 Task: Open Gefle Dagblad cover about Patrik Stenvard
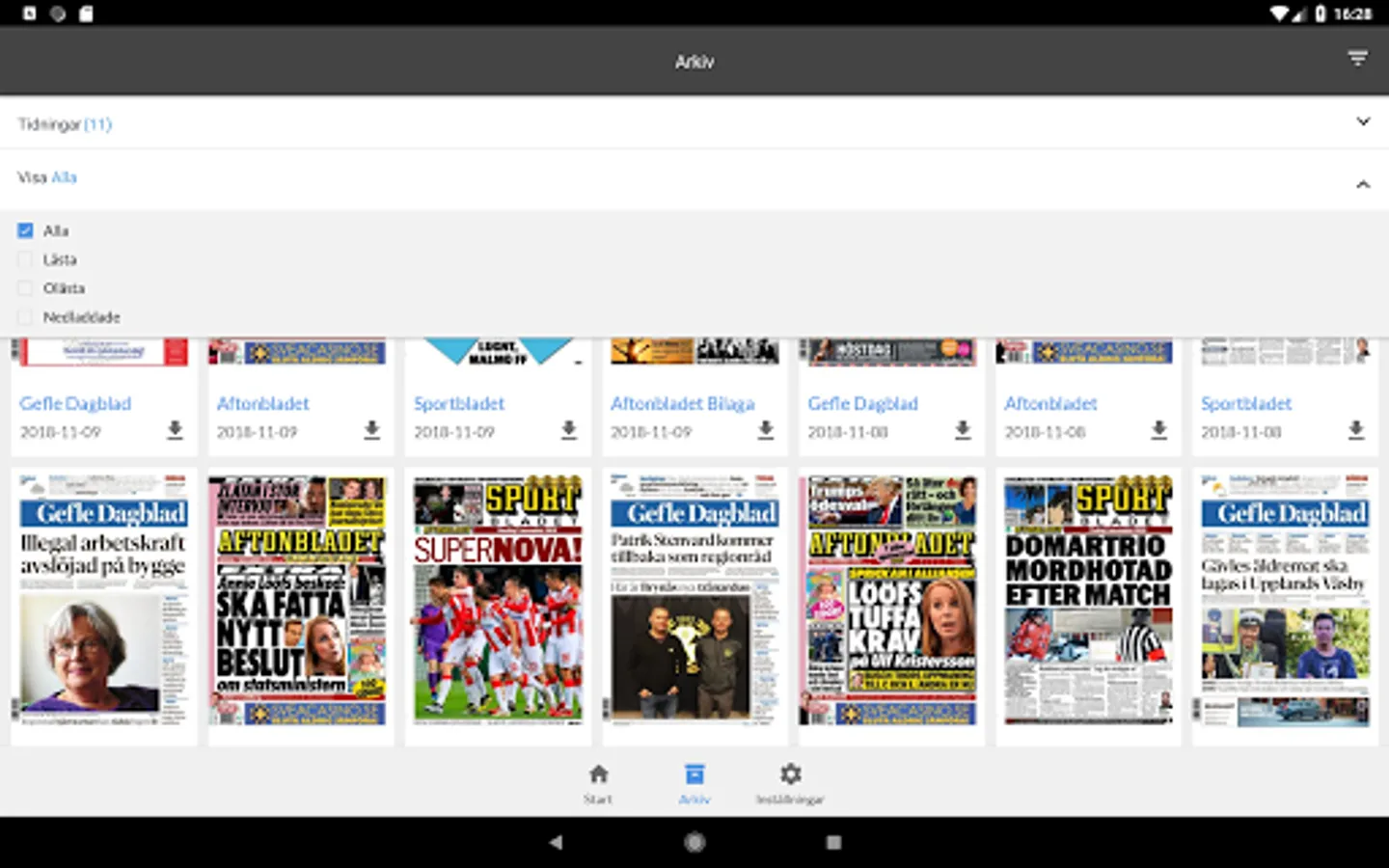tap(694, 599)
